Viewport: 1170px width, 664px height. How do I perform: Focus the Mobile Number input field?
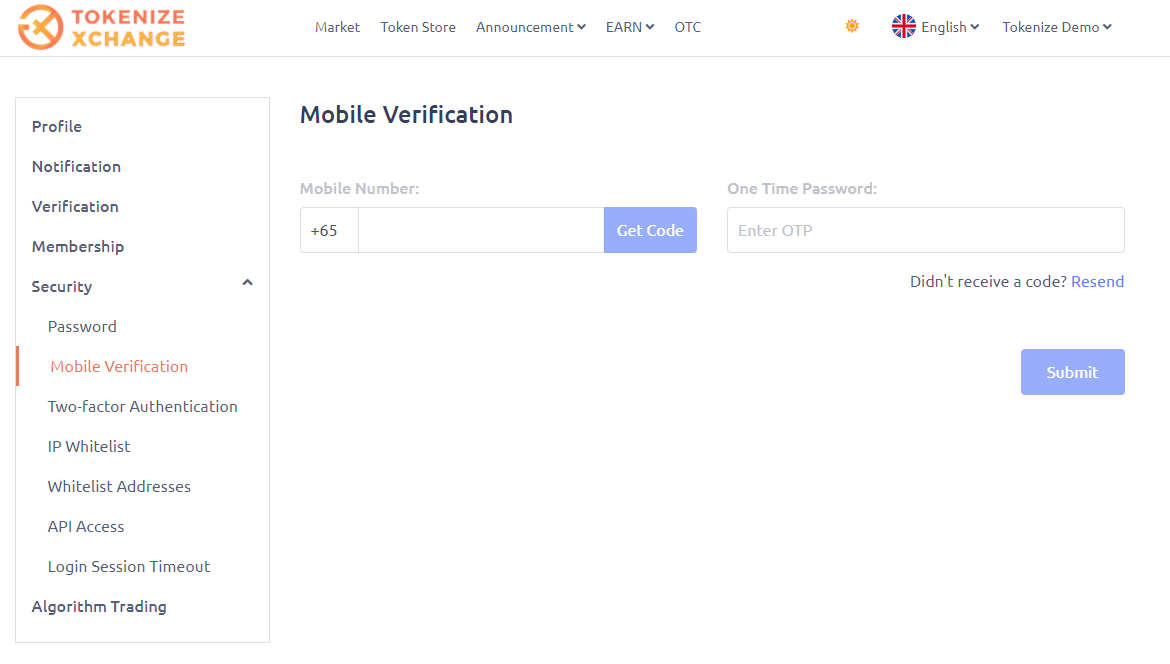coord(481,230)
